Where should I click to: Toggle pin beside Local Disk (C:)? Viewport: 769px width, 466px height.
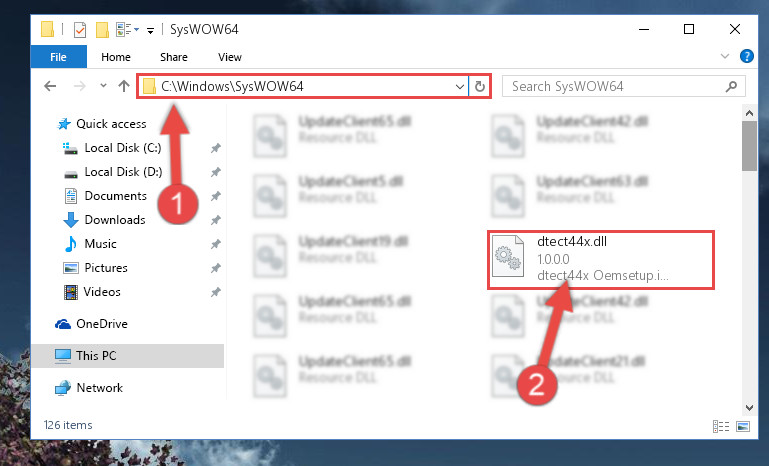click(x=215, y=148)
